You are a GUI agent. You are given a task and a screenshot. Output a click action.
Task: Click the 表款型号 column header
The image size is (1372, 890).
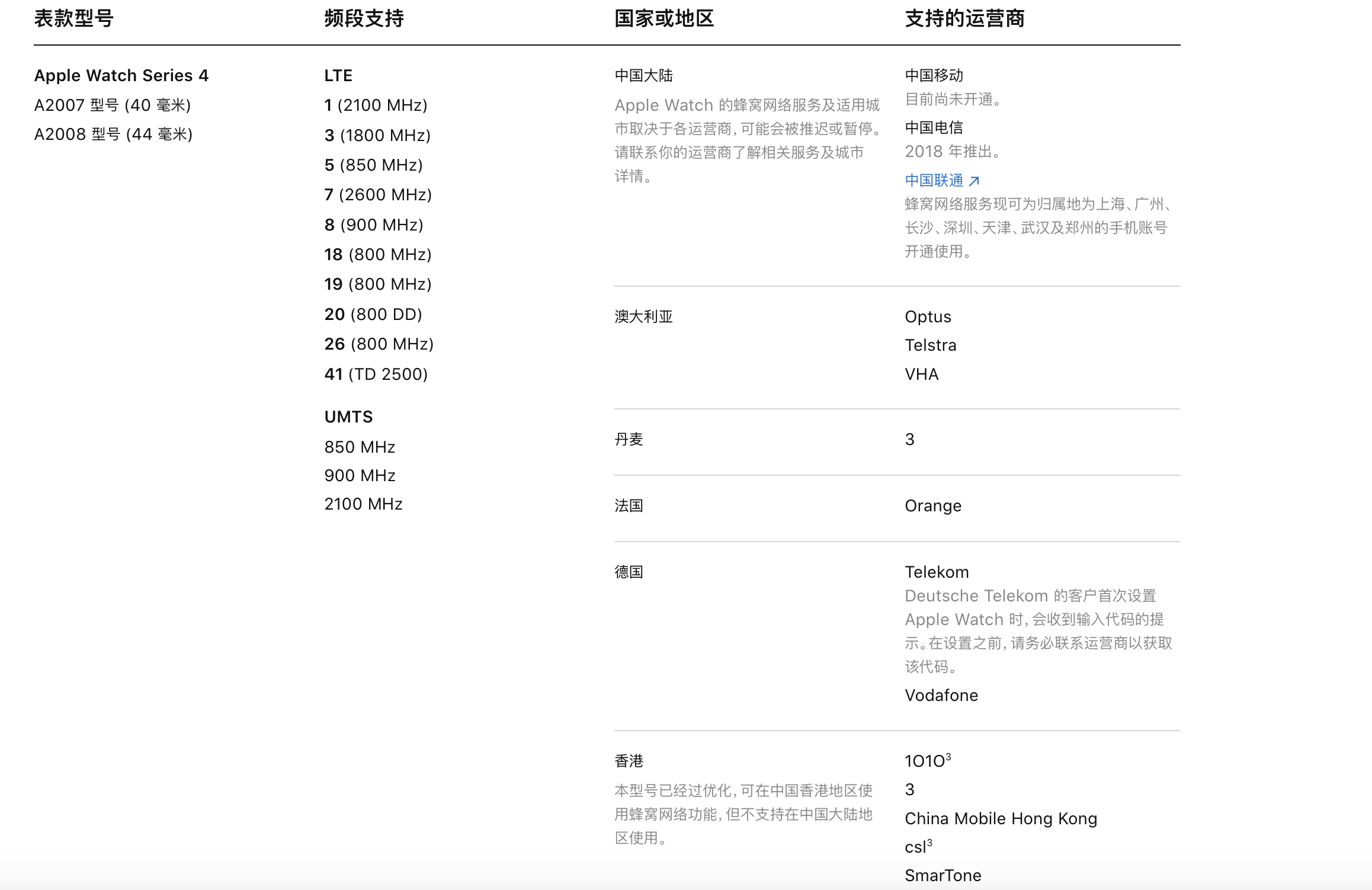click(x=74, y=19)
